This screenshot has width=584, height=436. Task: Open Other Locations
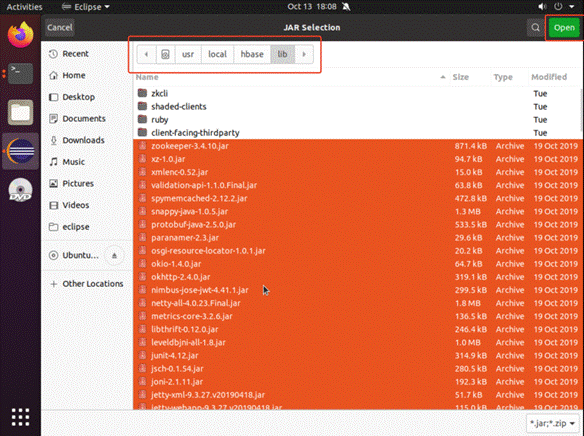tap(86, 284)
